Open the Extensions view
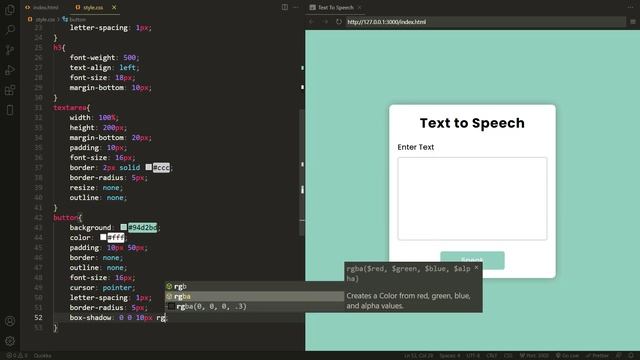 point(10,90)
